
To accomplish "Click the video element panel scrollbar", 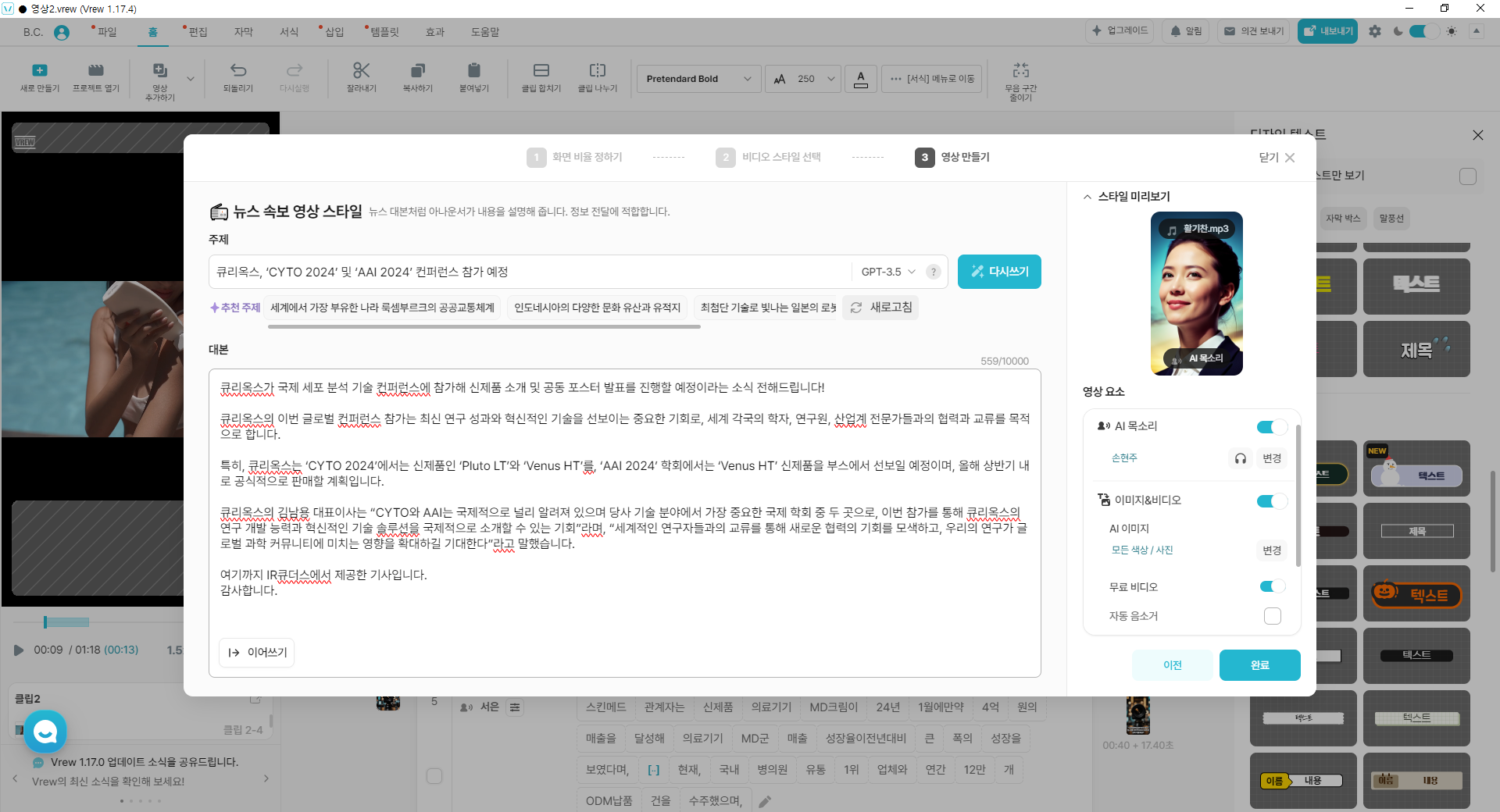I will [1298, 496].
